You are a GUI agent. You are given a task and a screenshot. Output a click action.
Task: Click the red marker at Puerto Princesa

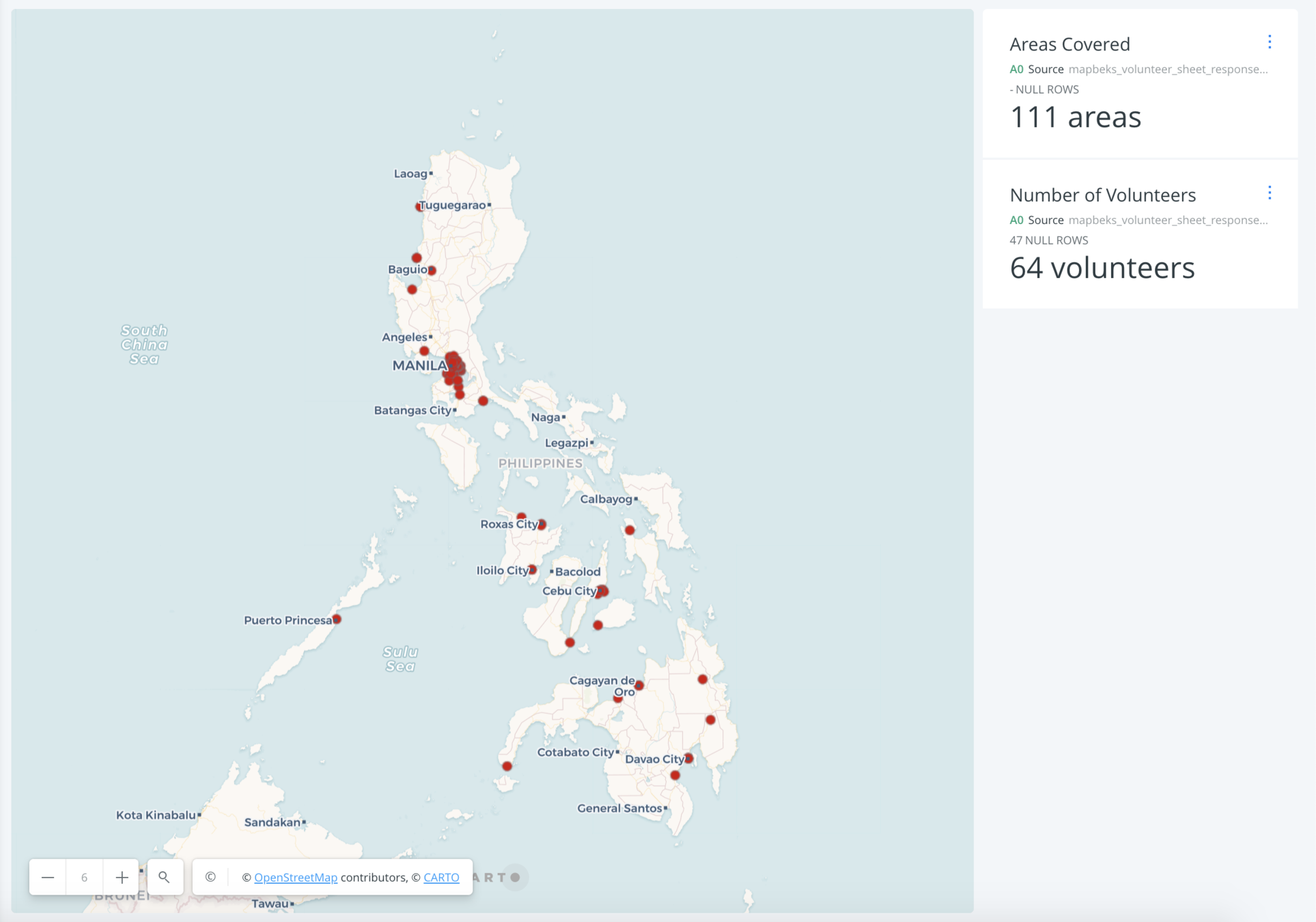pos(337,619)
